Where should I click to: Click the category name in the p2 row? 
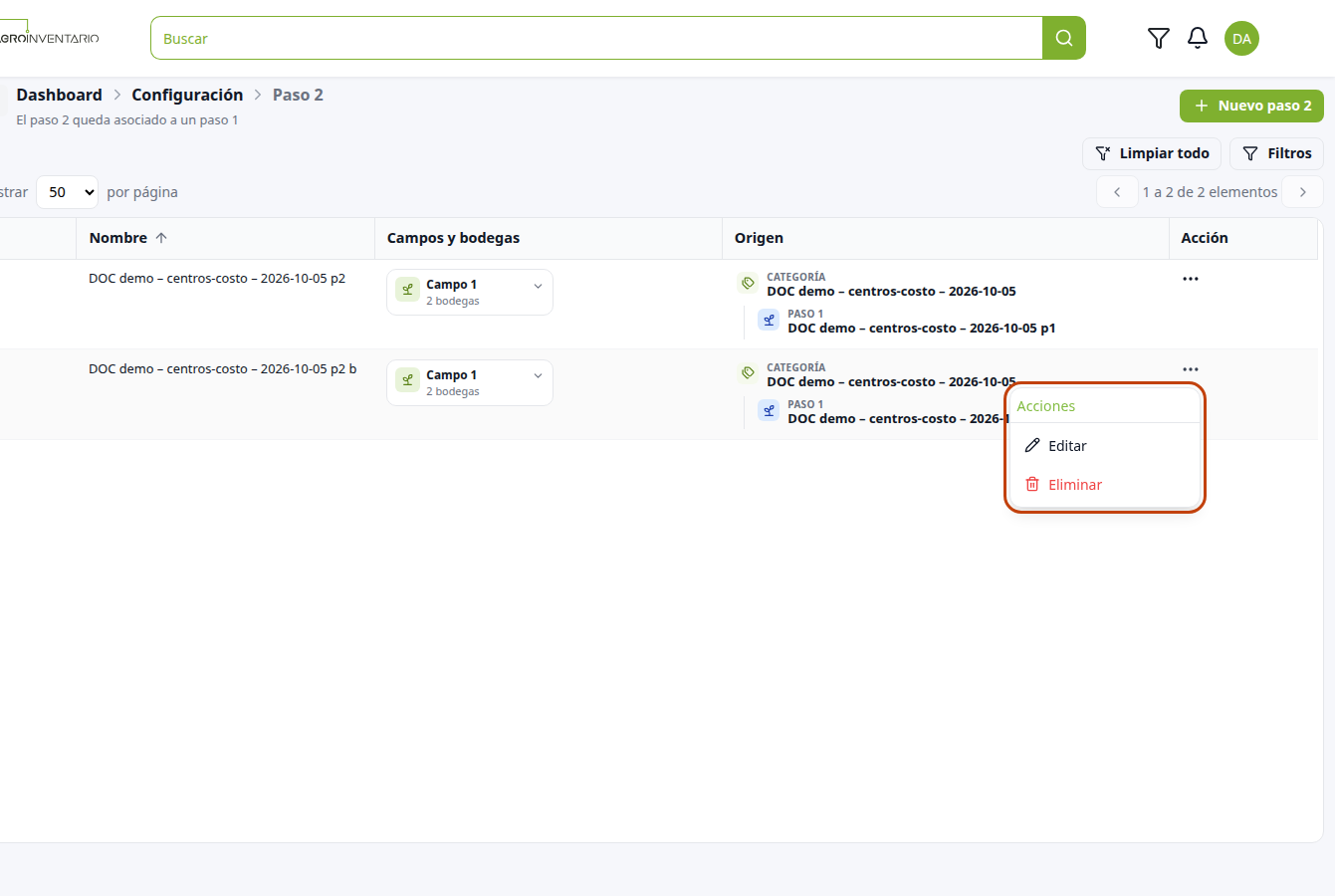click(891, 292)
